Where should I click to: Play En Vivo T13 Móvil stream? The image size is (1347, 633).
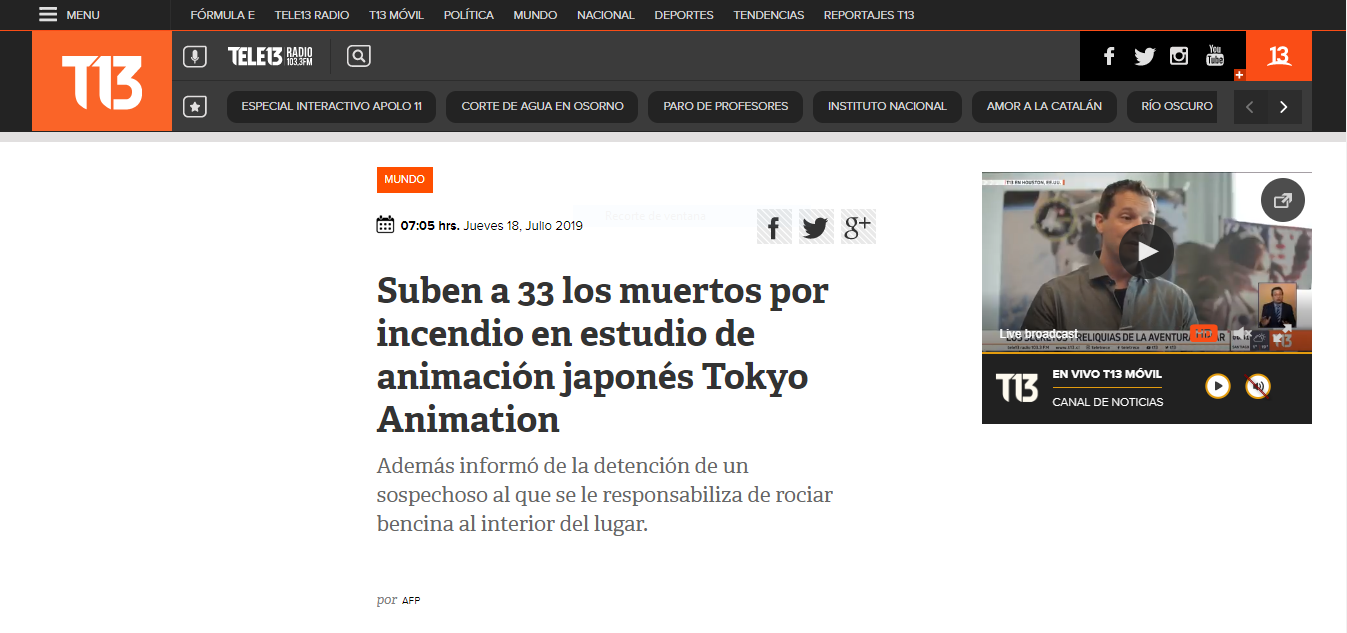tap(1217, 386)
